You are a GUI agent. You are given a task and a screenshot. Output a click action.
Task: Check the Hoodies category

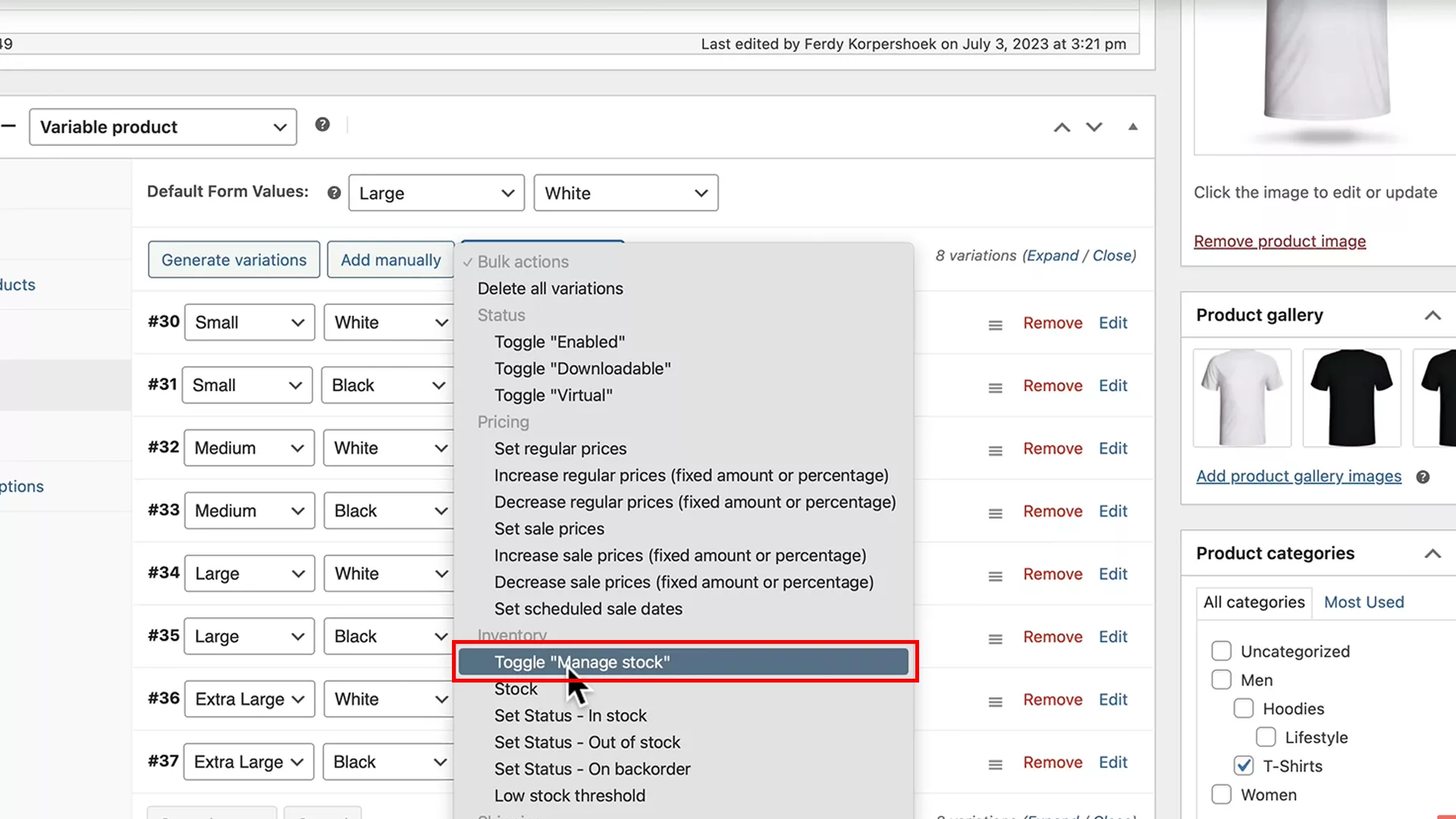click(x=1243, y=708)
